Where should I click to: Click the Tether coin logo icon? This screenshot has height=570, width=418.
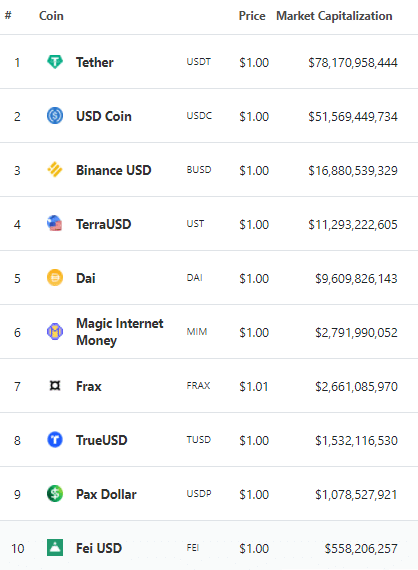(55, 62)
